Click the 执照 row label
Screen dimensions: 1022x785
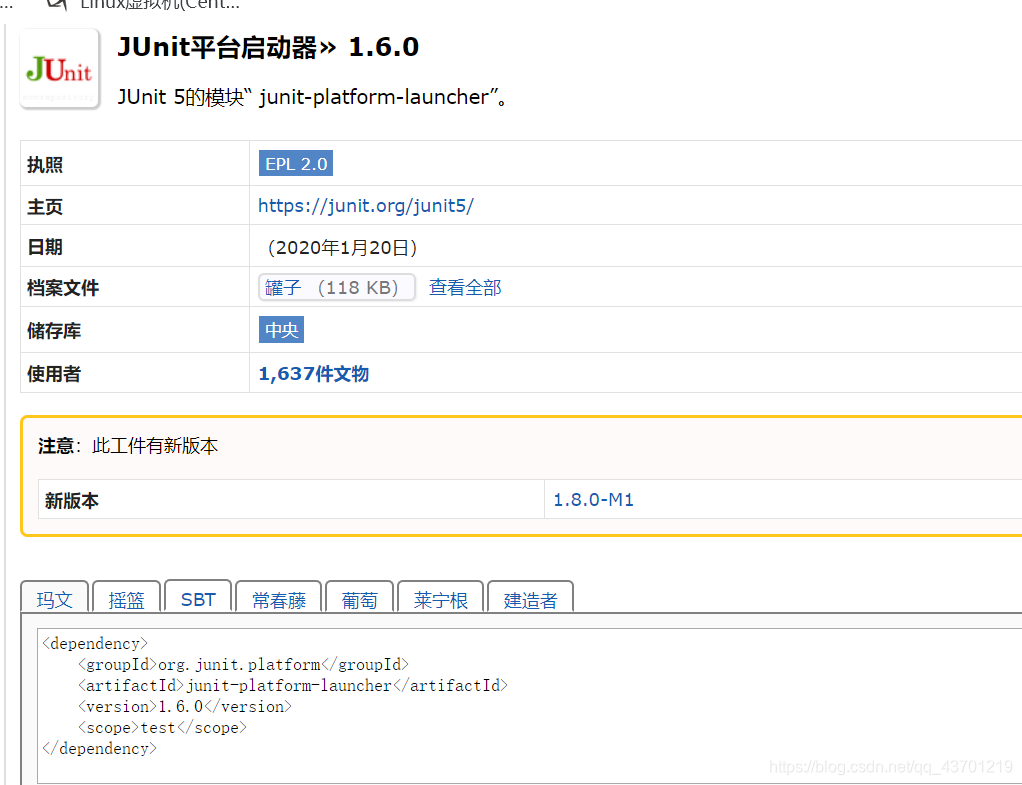coord(45,164)
